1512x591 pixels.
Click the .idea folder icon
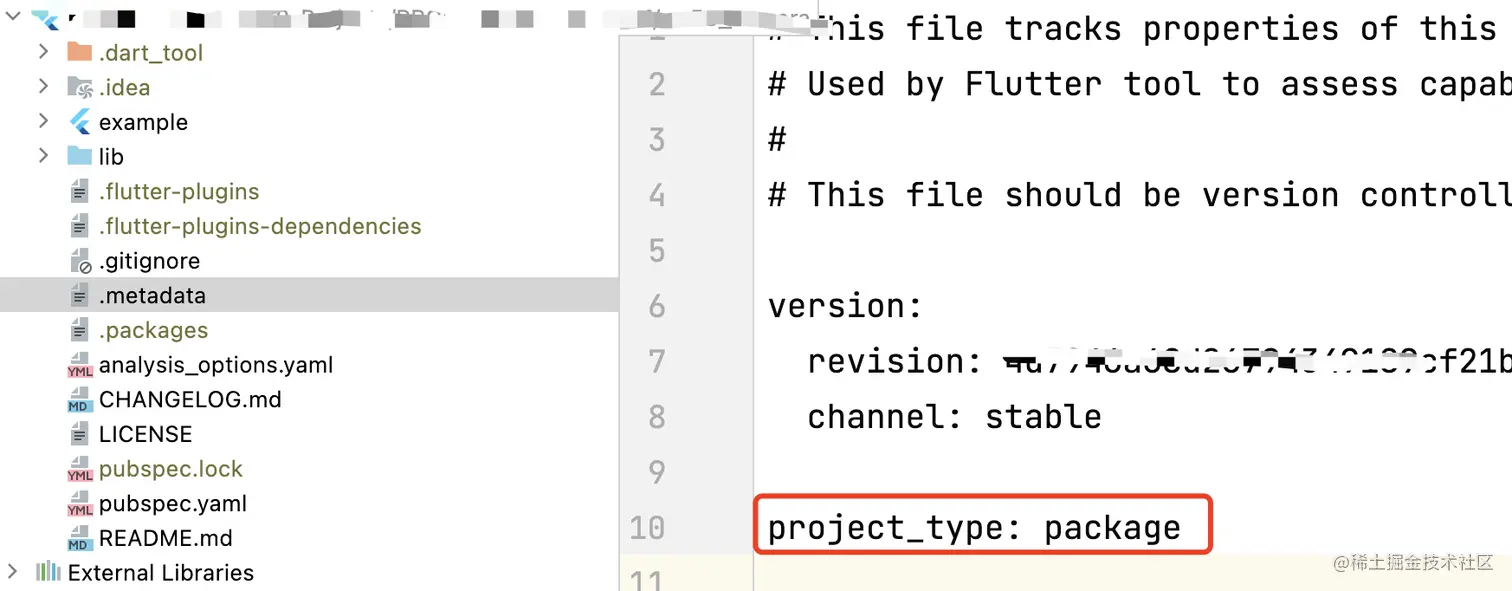[79, 87]
